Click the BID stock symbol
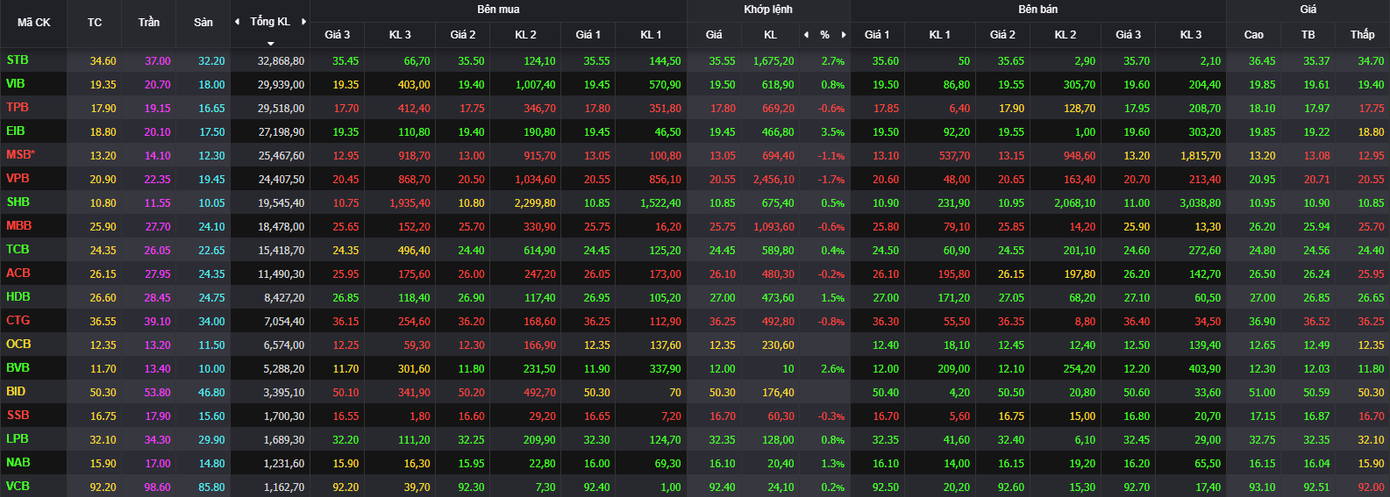 [x=16, y=391]
